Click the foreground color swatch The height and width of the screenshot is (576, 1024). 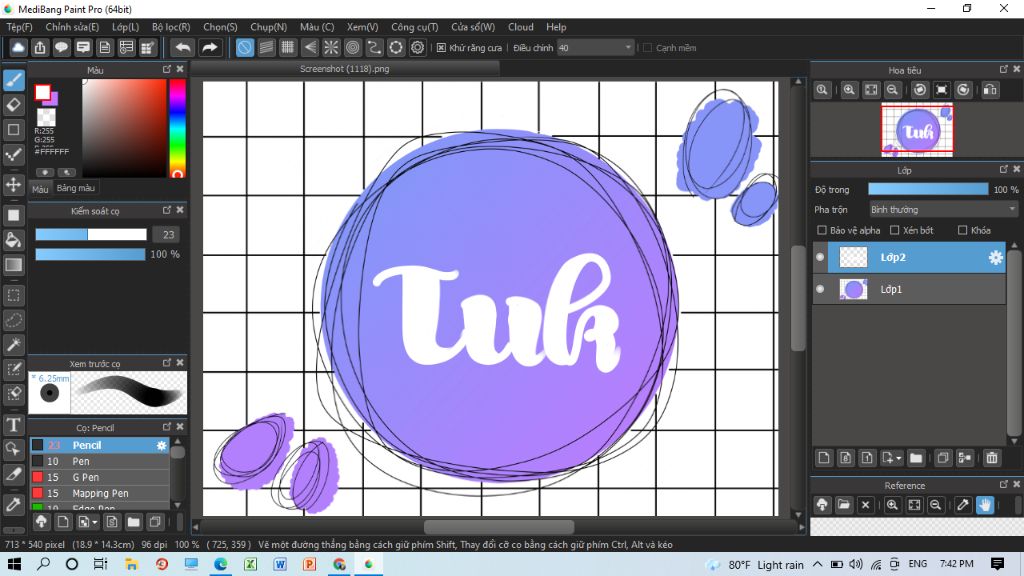[42, 93]
